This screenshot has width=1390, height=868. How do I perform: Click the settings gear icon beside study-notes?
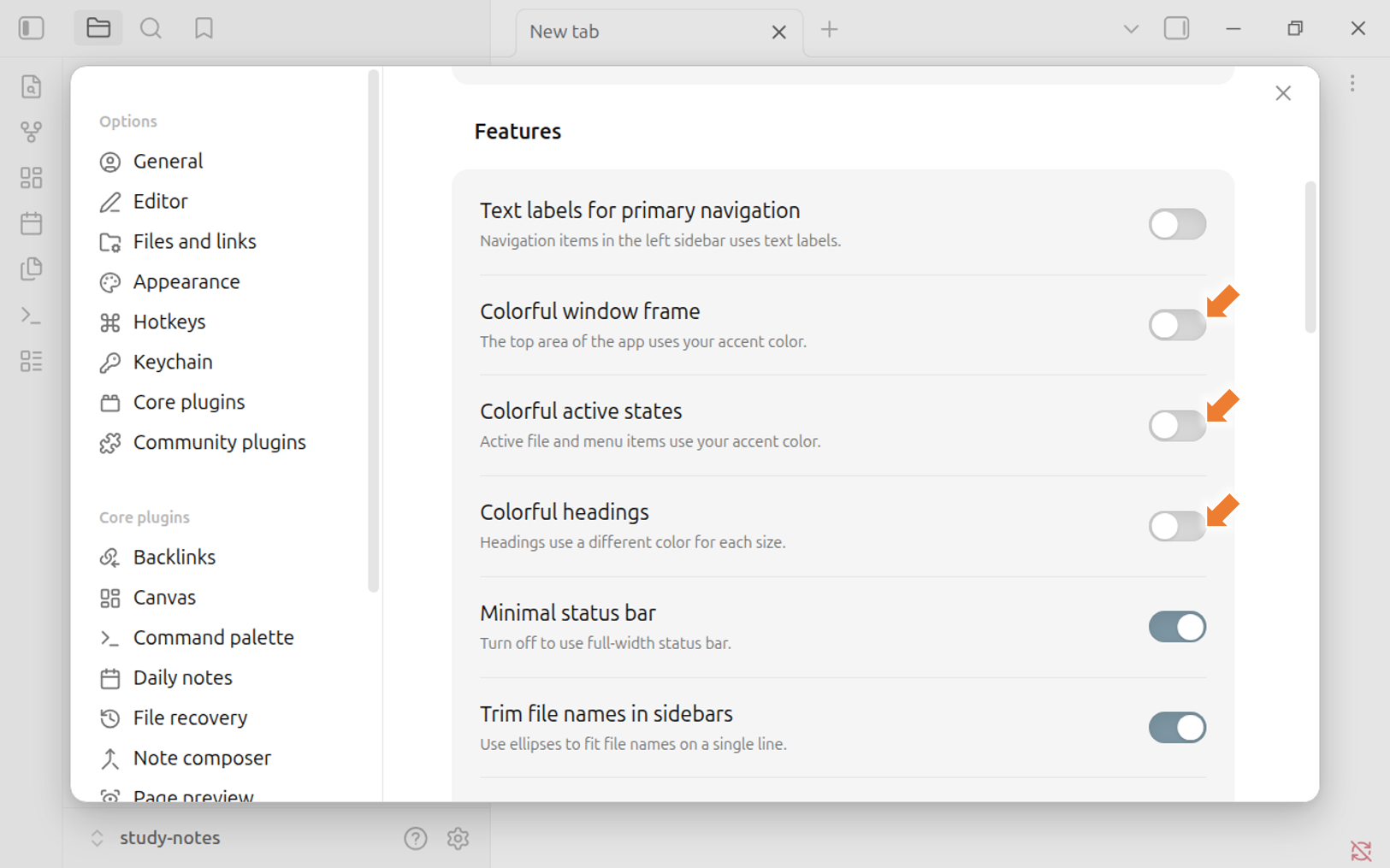pyautogui.click(x=458, y=838)
